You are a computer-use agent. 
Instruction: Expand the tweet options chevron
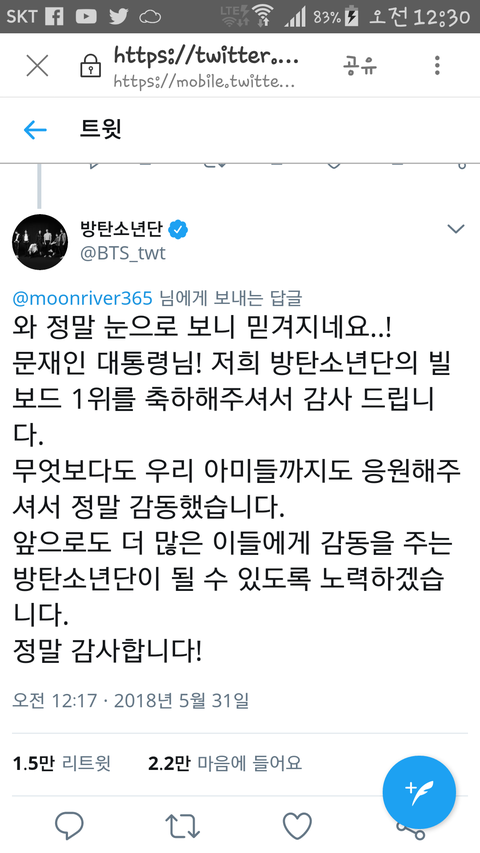pos(456,229)
